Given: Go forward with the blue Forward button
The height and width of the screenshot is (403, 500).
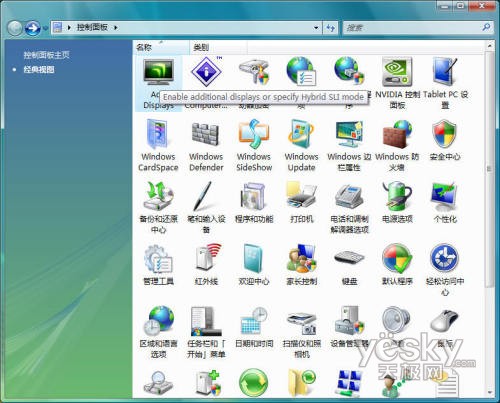Looking at the screenshot, I should 33,28.
